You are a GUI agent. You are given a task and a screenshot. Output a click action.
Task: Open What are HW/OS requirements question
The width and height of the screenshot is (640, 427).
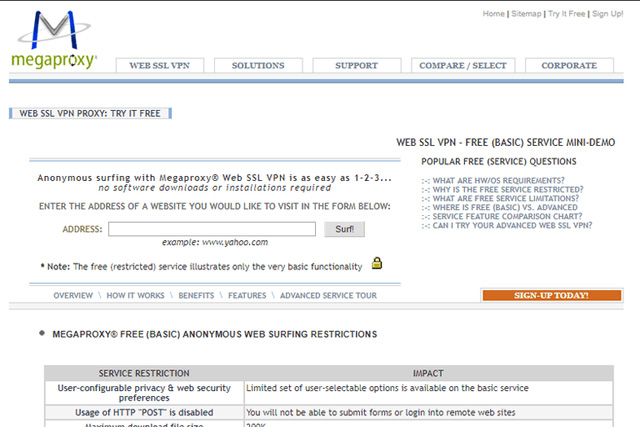(x=498, y=180)
